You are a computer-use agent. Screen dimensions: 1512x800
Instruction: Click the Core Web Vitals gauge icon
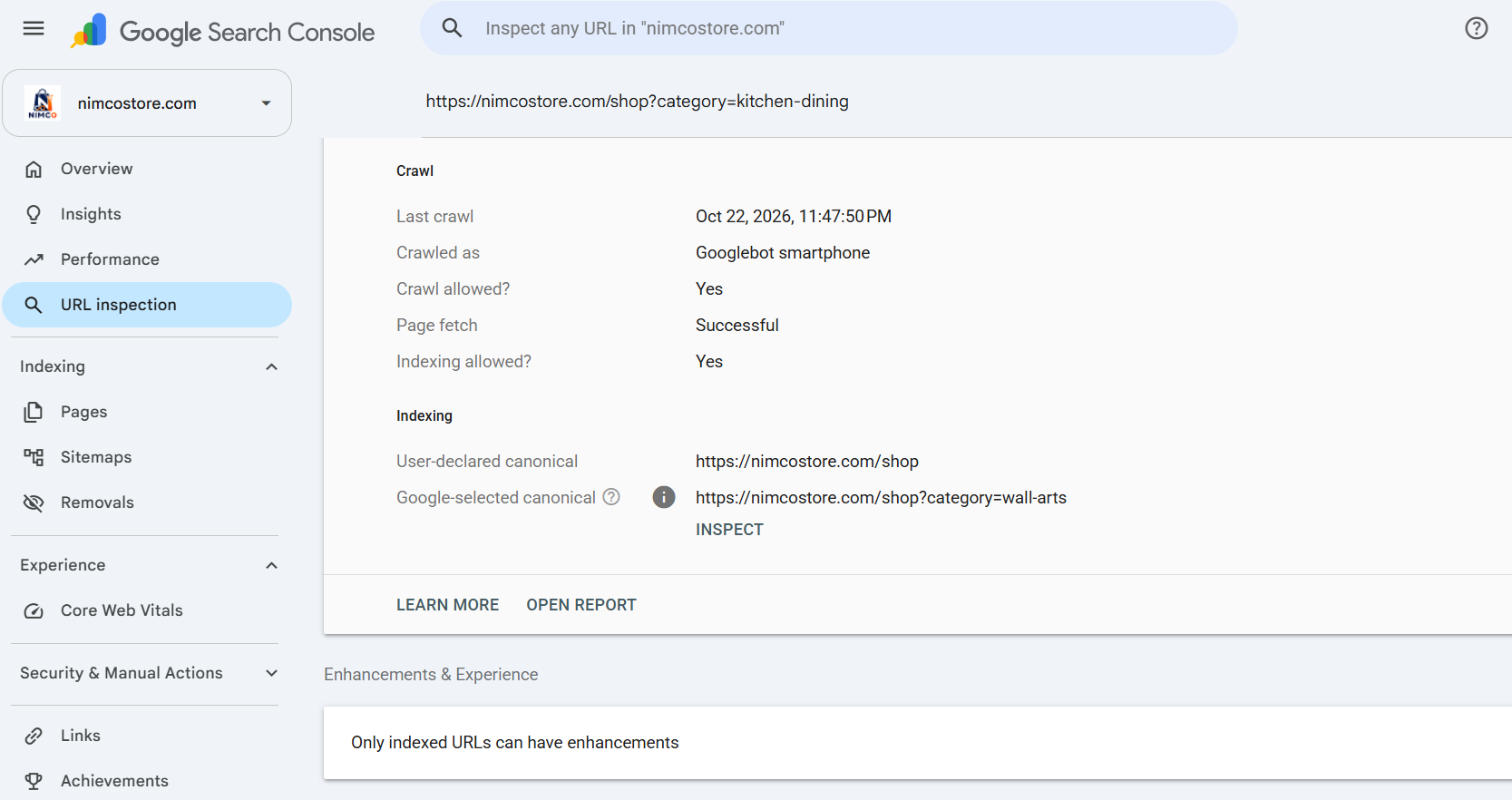(x=34, y=611)
